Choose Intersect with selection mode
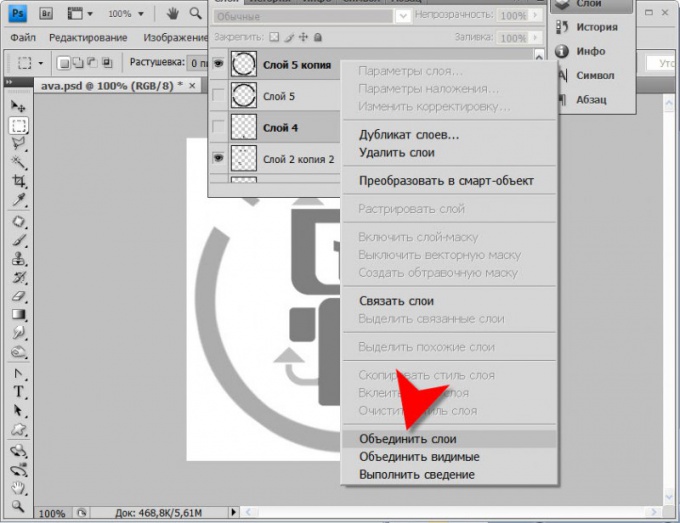Viewport: 680px width, 523px height. (107, 63)
